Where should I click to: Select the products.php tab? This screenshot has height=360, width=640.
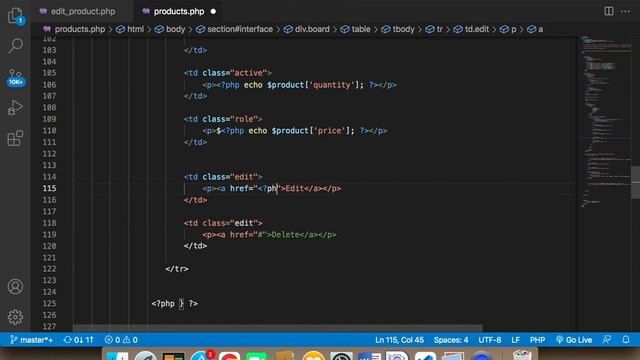click(179, 11)
